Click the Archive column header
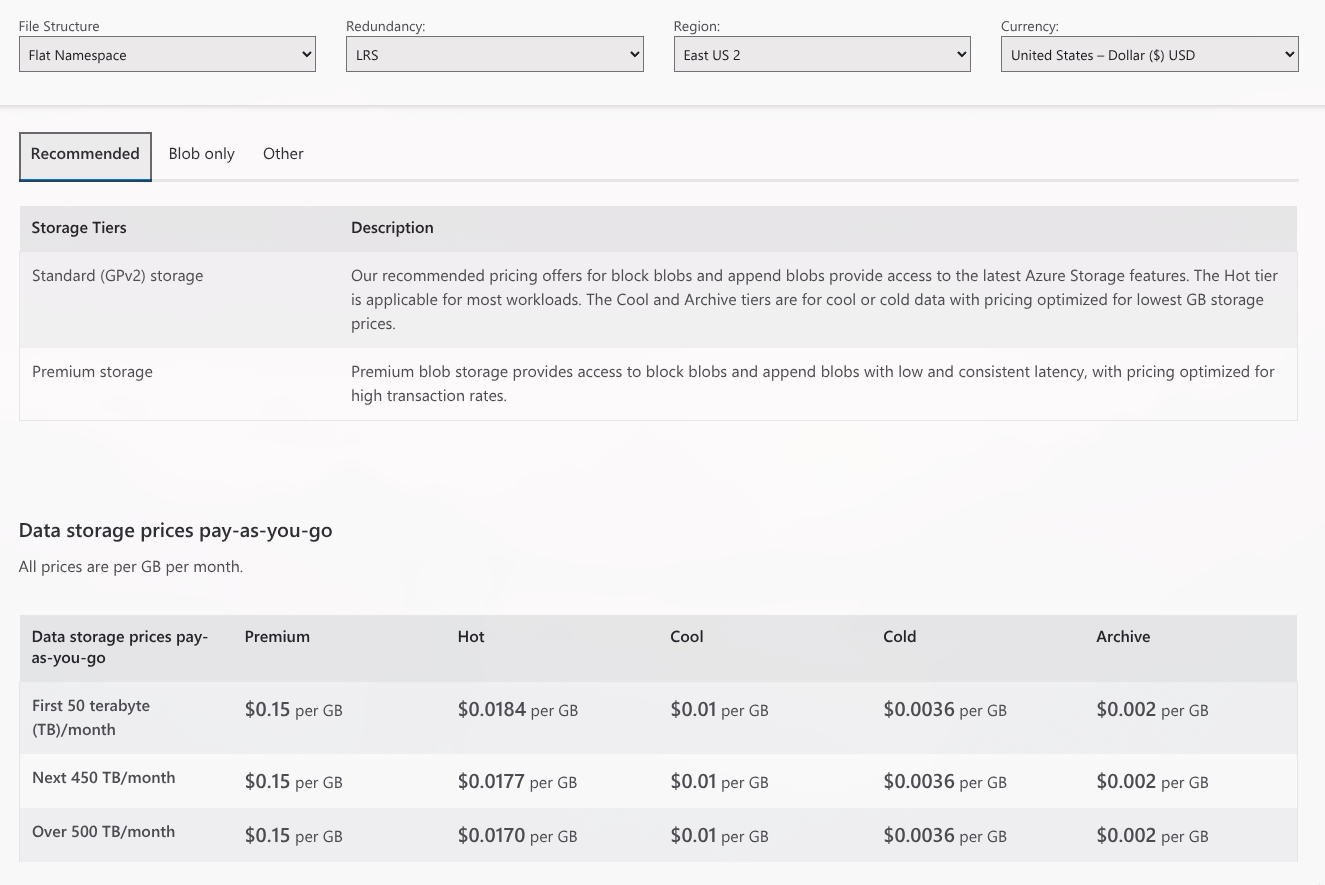The width and height of the screenshot is (1325, 885). pos(1123,636)
